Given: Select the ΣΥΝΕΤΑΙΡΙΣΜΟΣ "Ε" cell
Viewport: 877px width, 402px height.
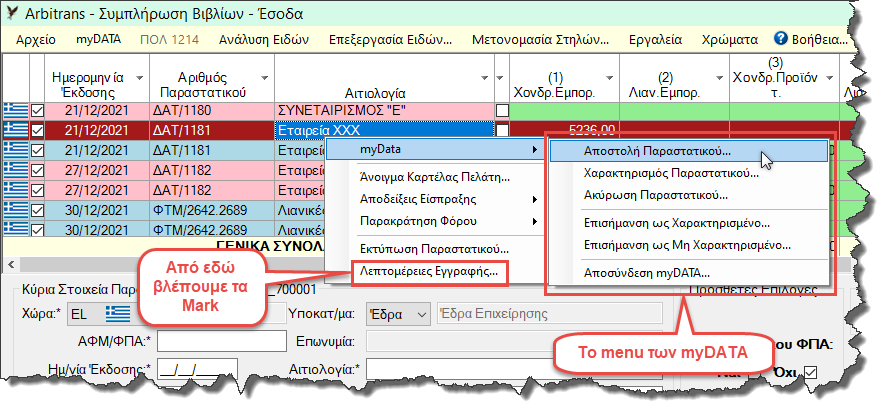Looking at the screenshot, I should [385, 111].
